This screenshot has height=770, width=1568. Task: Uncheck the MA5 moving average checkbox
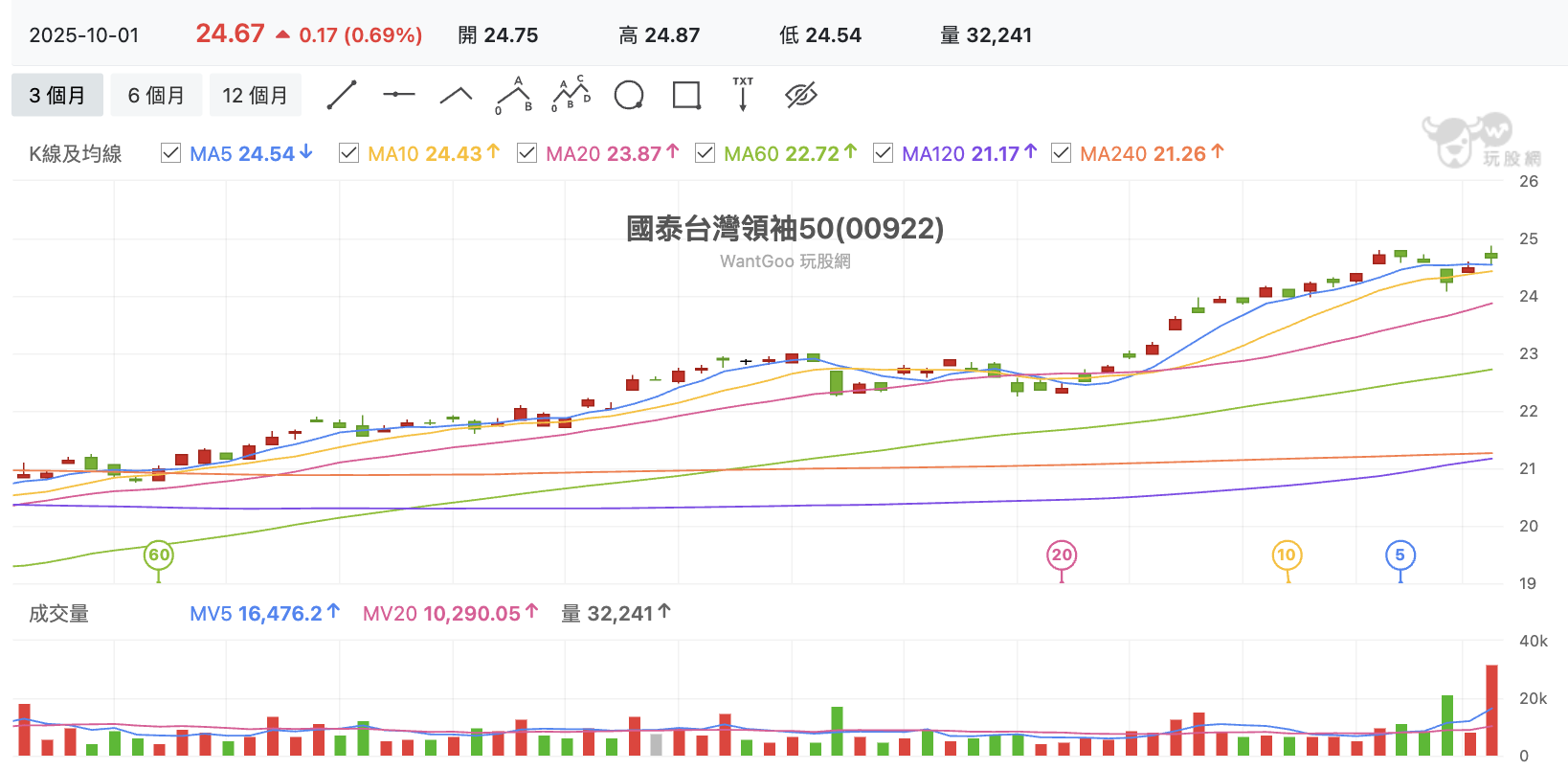[x=170, y=152]
